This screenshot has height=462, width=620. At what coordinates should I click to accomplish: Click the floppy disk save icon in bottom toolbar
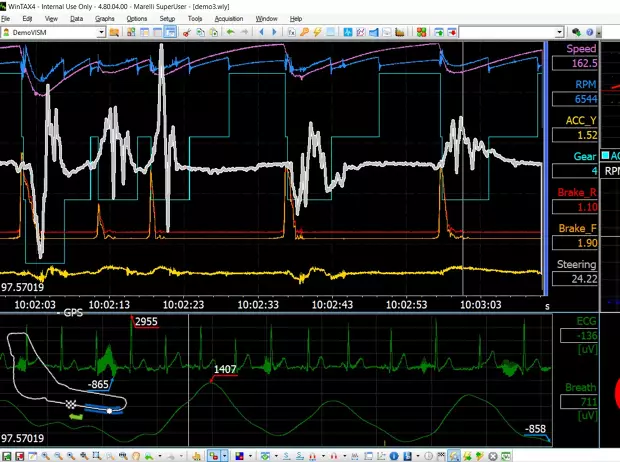(x=407, y=456)
